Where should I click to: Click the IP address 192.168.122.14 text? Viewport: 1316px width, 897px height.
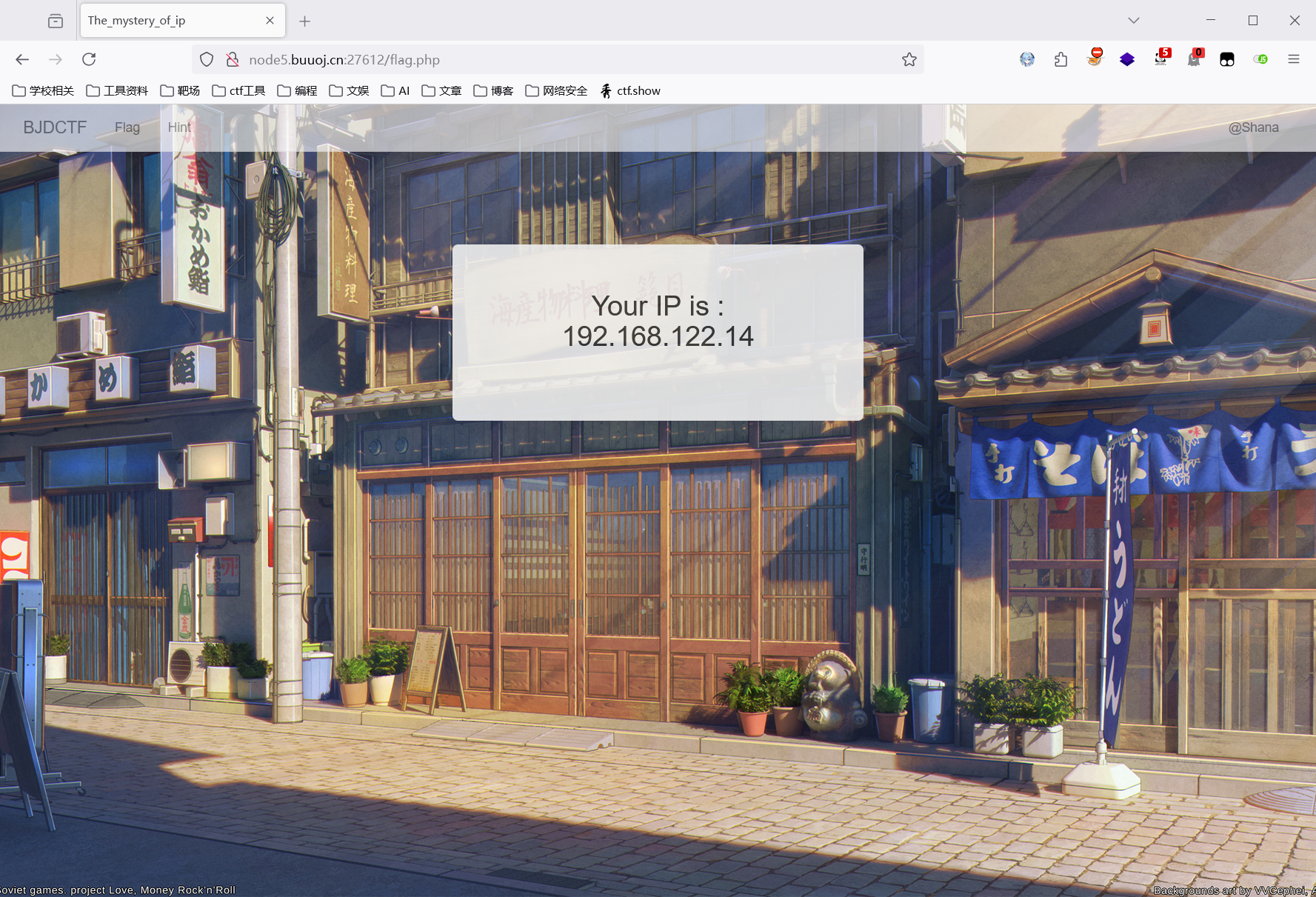(x=658, y=336)
